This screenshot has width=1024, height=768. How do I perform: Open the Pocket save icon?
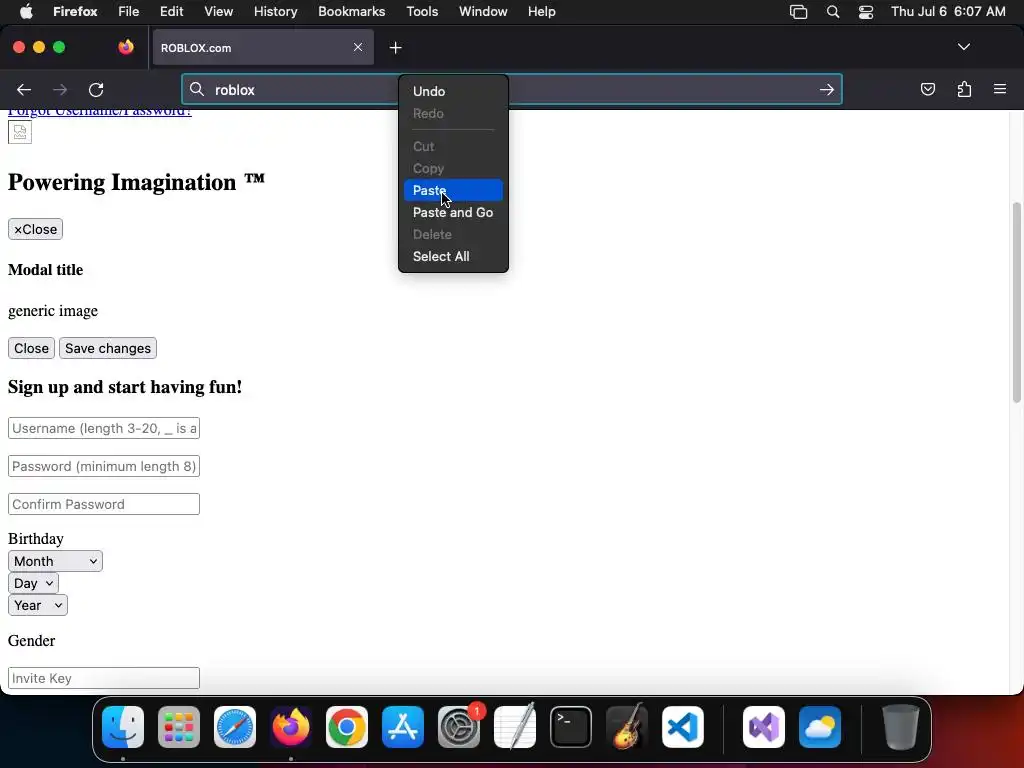point(927,89)
